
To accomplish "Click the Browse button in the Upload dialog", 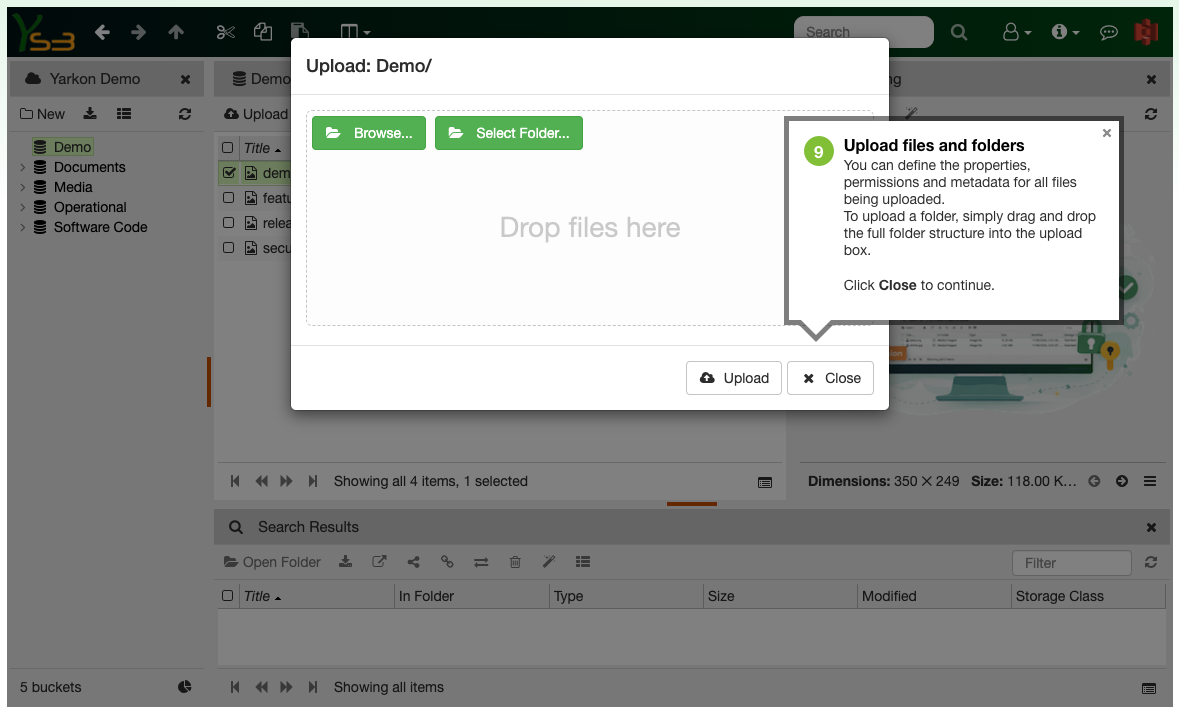I will coord(368,132).
